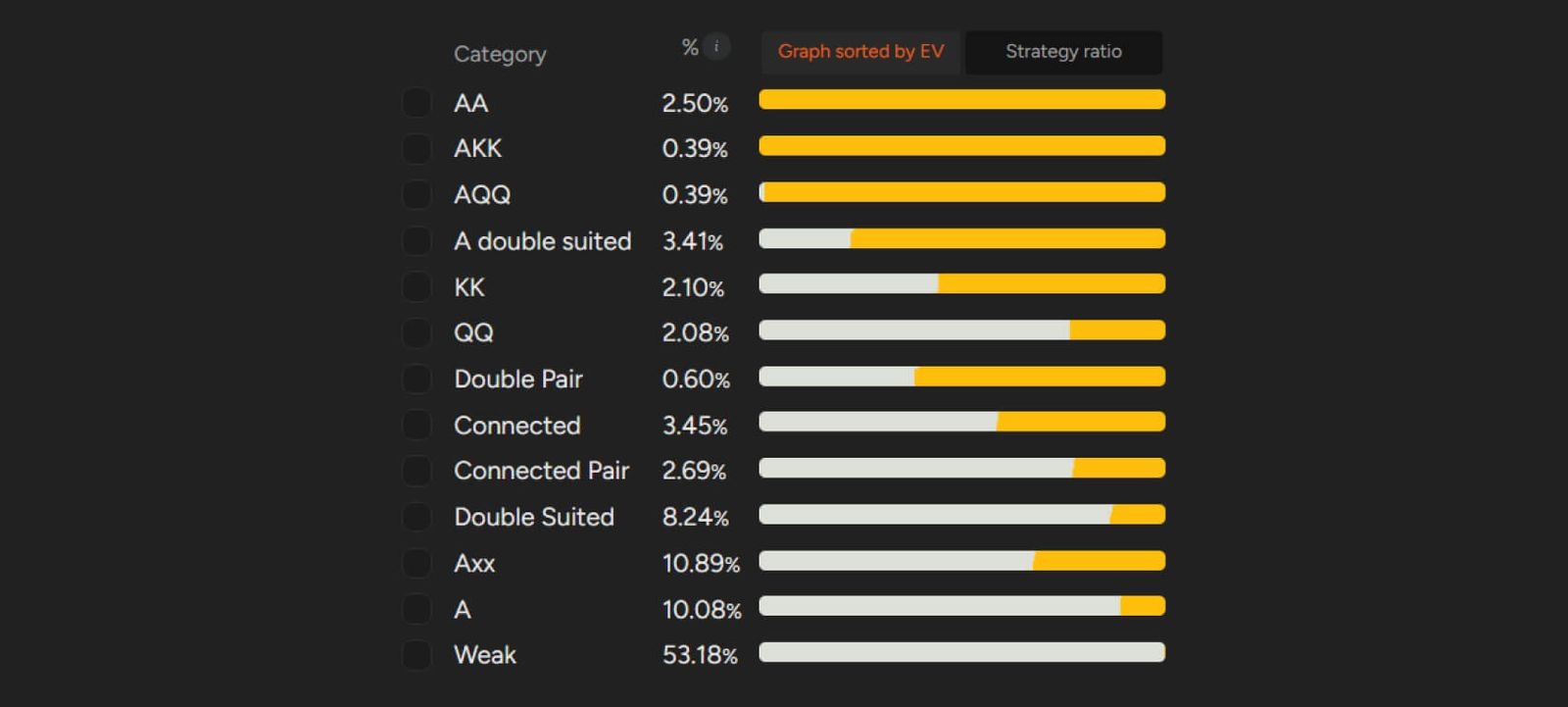
Task: Toggle the AKK category checkbox
Action: click(416, 149)
